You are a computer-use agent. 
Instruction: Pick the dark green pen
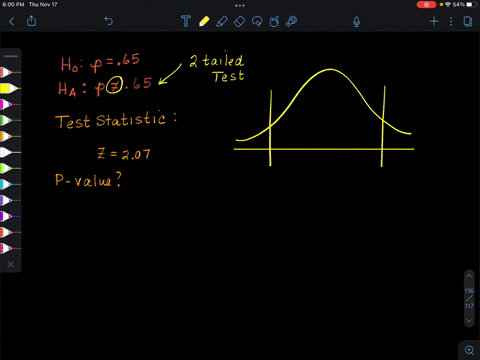click(10, 120)
